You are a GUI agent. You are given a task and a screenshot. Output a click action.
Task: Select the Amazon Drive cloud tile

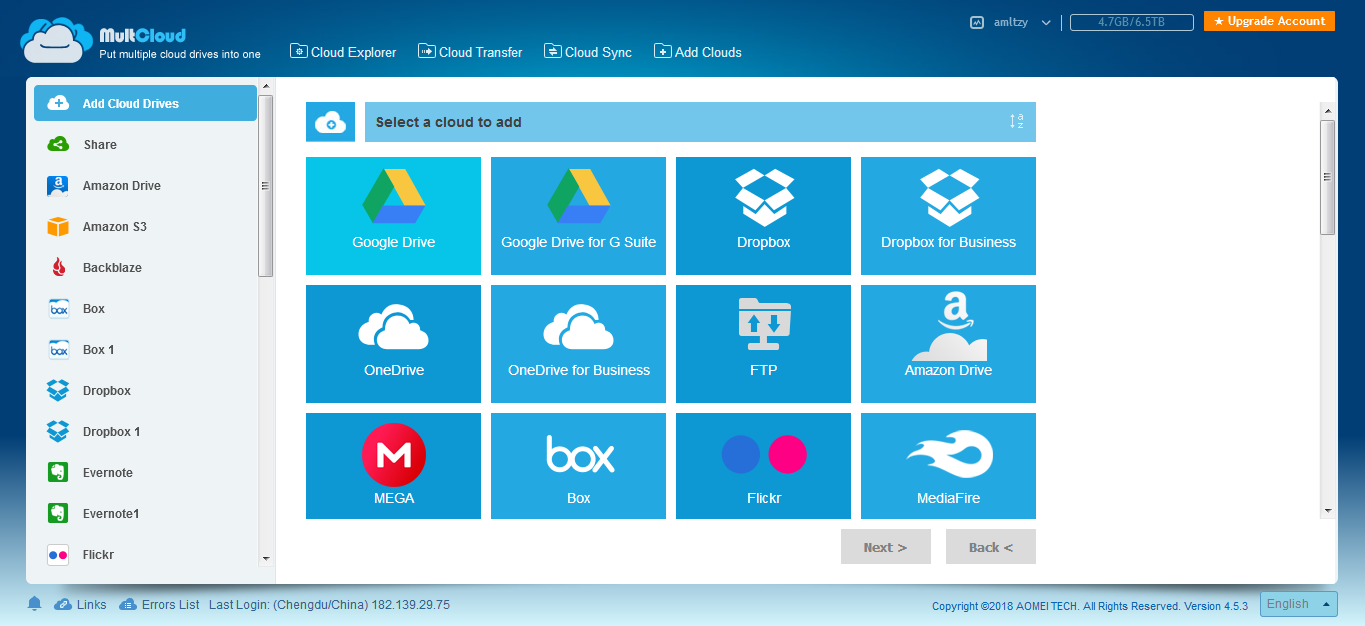tap(948, 344)
